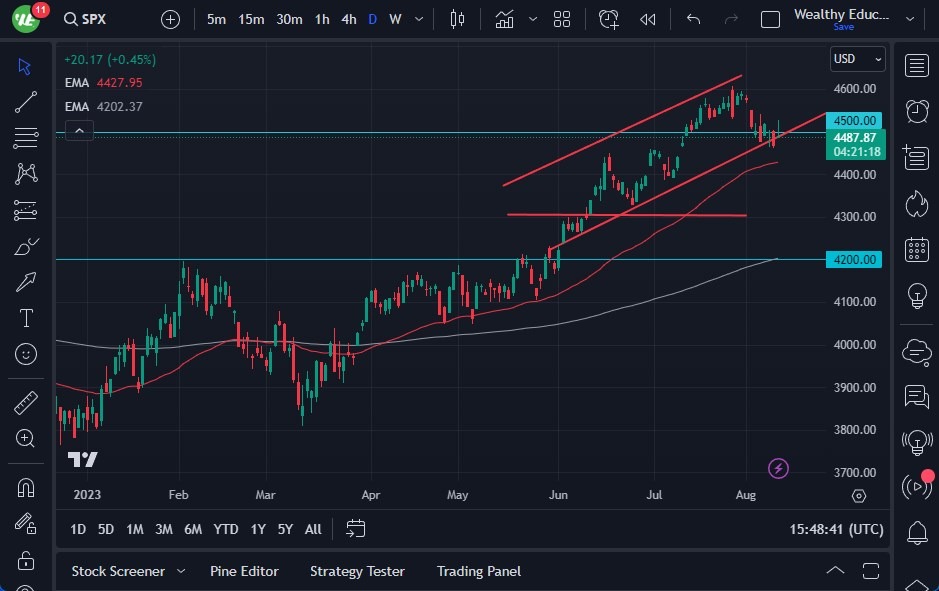The height and width of the screenshot is (591, 939).
Task: Collapse the EMA indicator legend arrow
Action: coord(79,130)
